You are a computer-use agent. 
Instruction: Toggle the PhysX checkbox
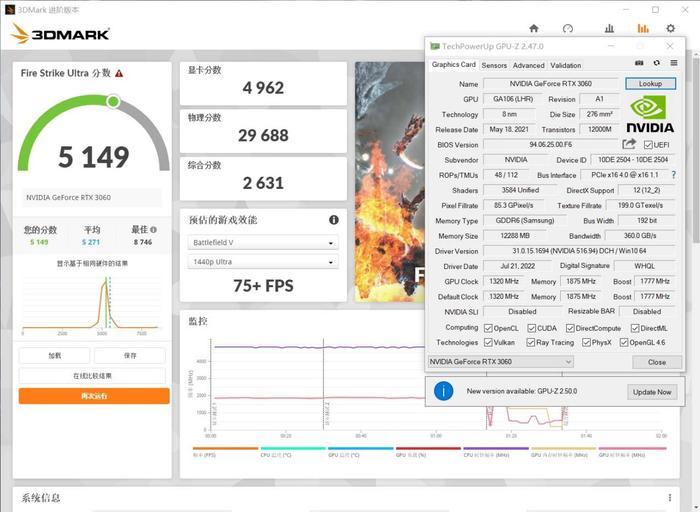click(586, 342)
